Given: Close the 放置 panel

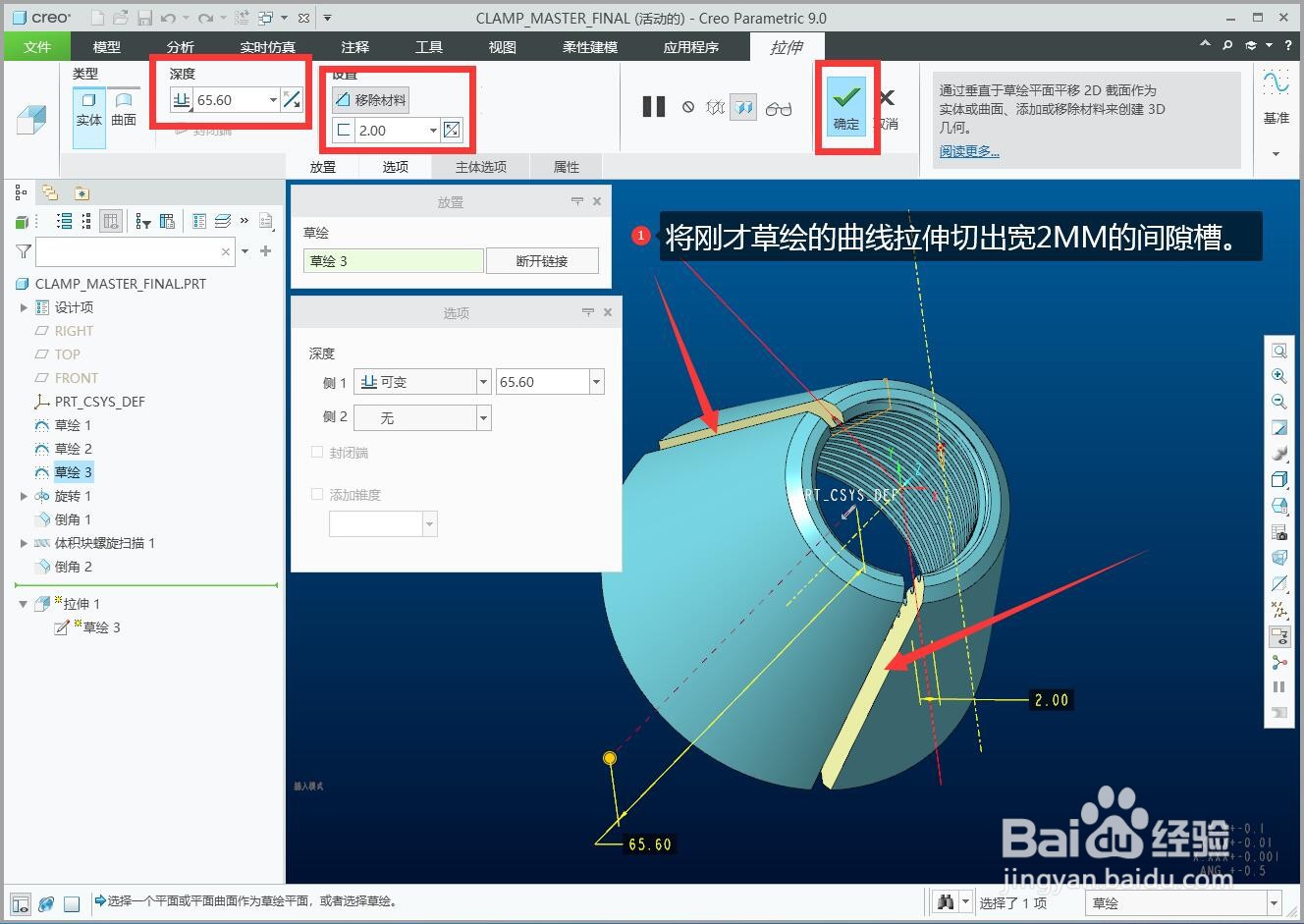Looking at the screenshot, I should (597, 201).
